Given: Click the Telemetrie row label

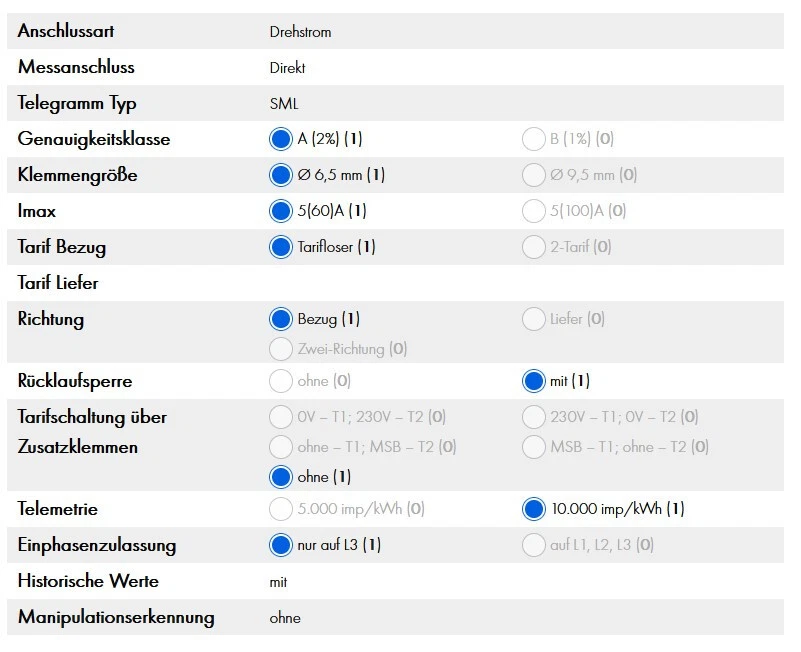Looking at the screenshot, I should coord(58,509).
